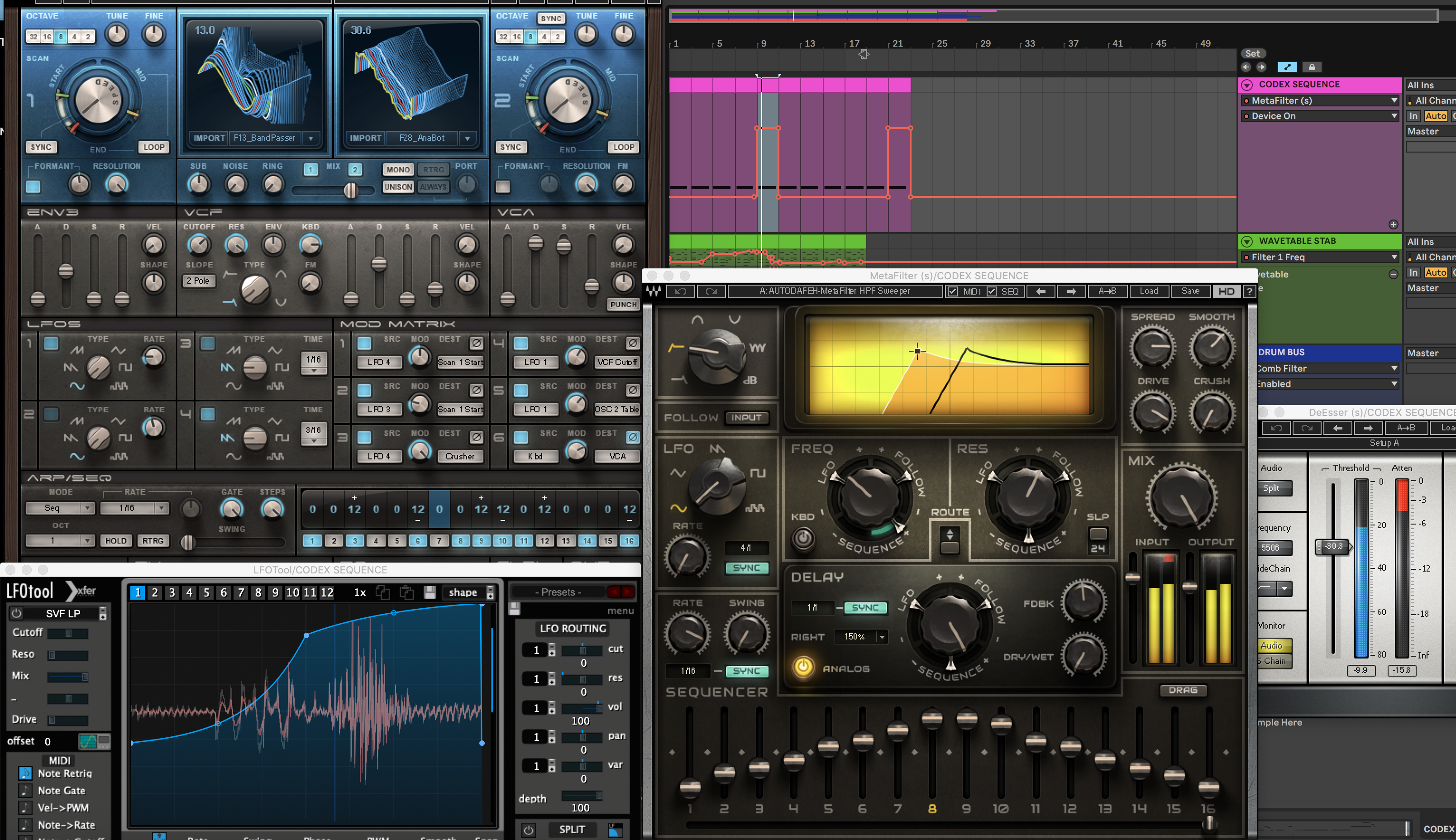The height and width of the screenshot is (840, 1456).
Task: Toggle the KBD power button in MetaFilter
Action: pyautogui.click(x=803, y=538)
